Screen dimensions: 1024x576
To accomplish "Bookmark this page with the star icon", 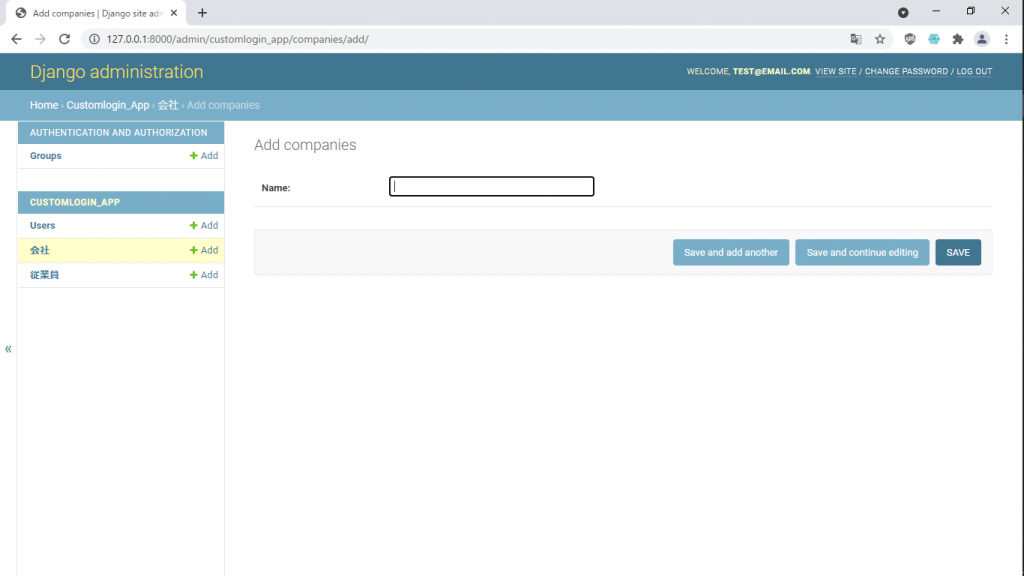I will point(880,39).
